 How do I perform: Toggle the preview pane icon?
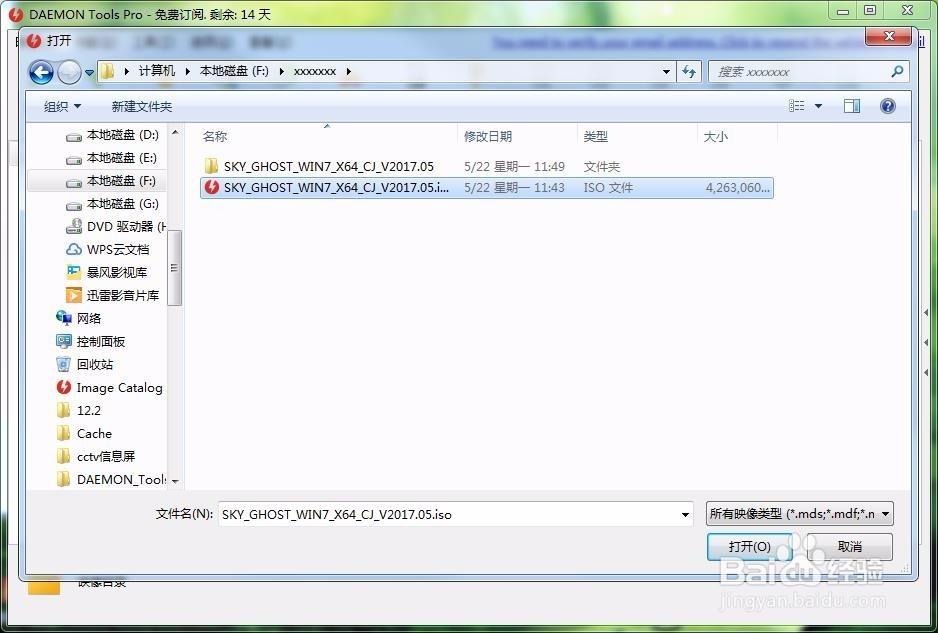coord(852,106)
